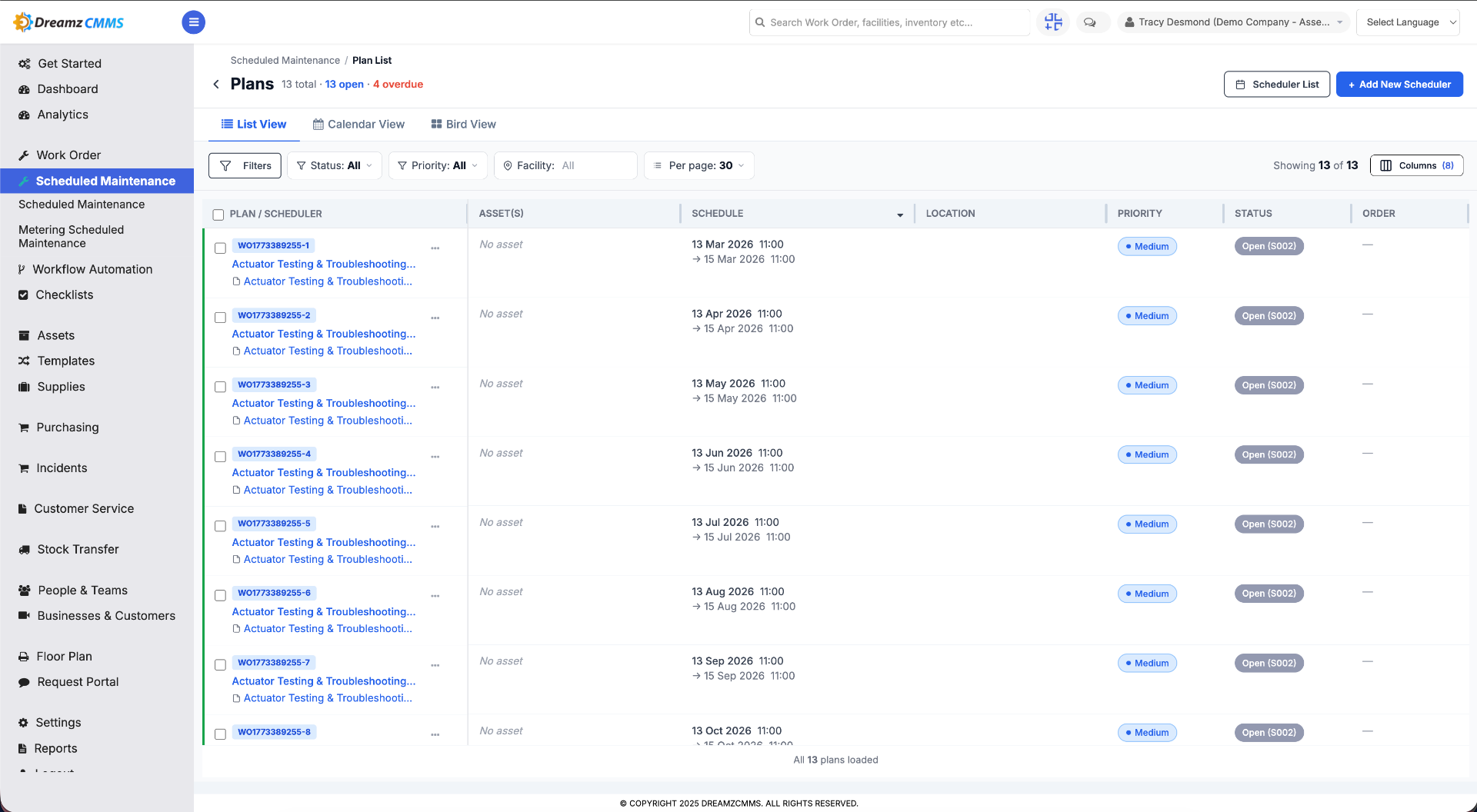This screenshot has width=1477, height=812.
Task: Tick the select-all checkbox in the table header
Action: point(218,215)
